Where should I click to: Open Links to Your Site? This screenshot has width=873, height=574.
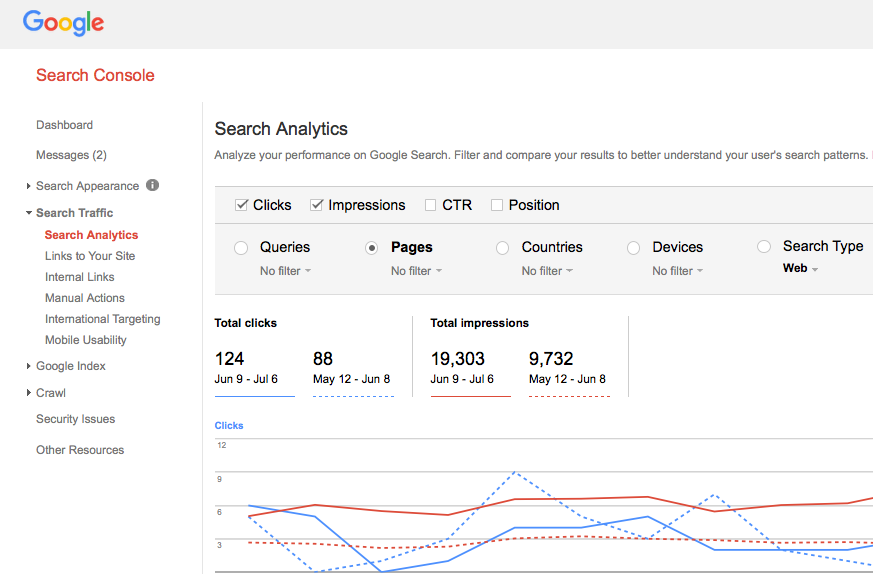[90, 256]
